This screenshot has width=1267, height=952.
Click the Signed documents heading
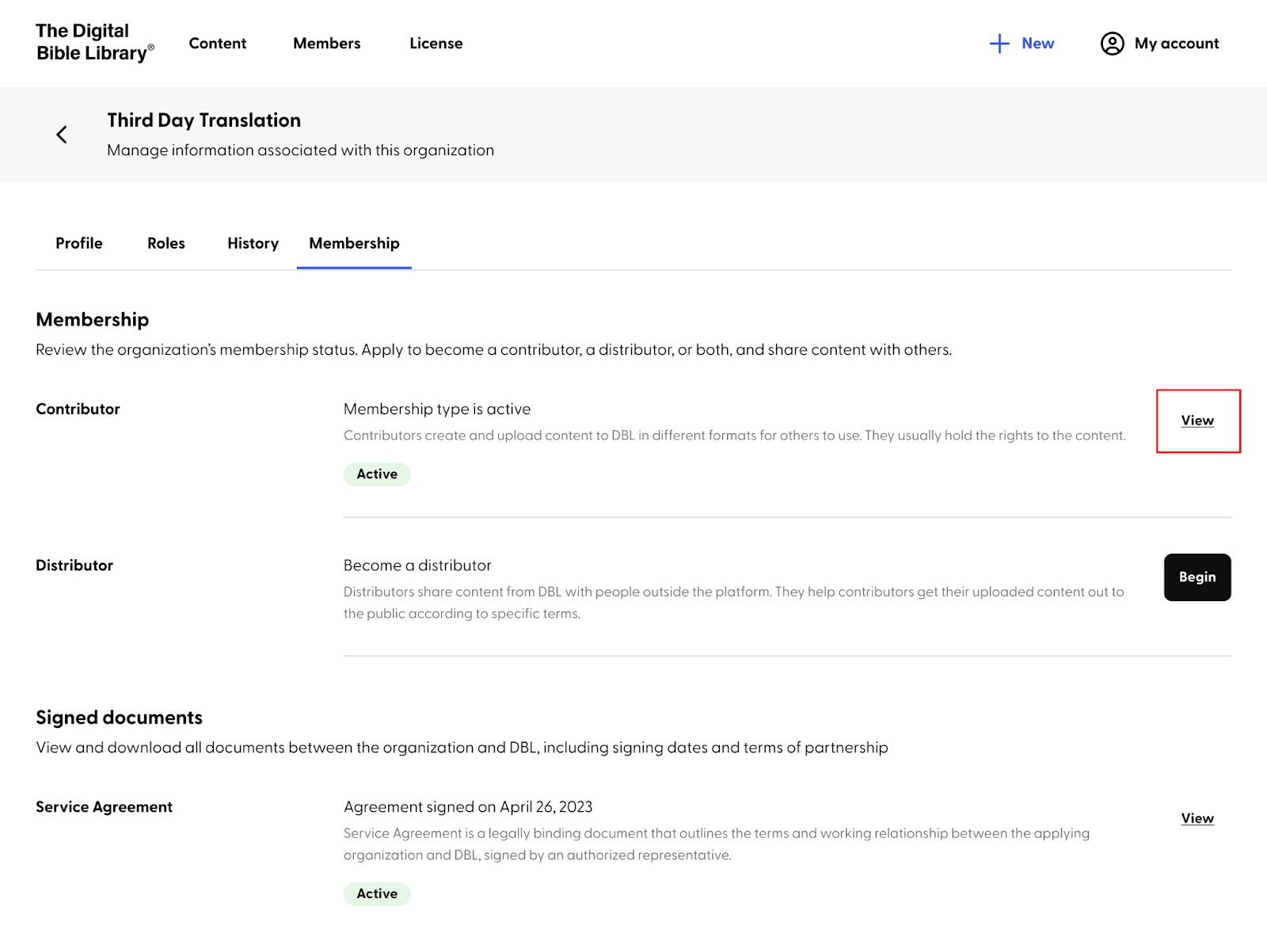[x=119, y=718]
